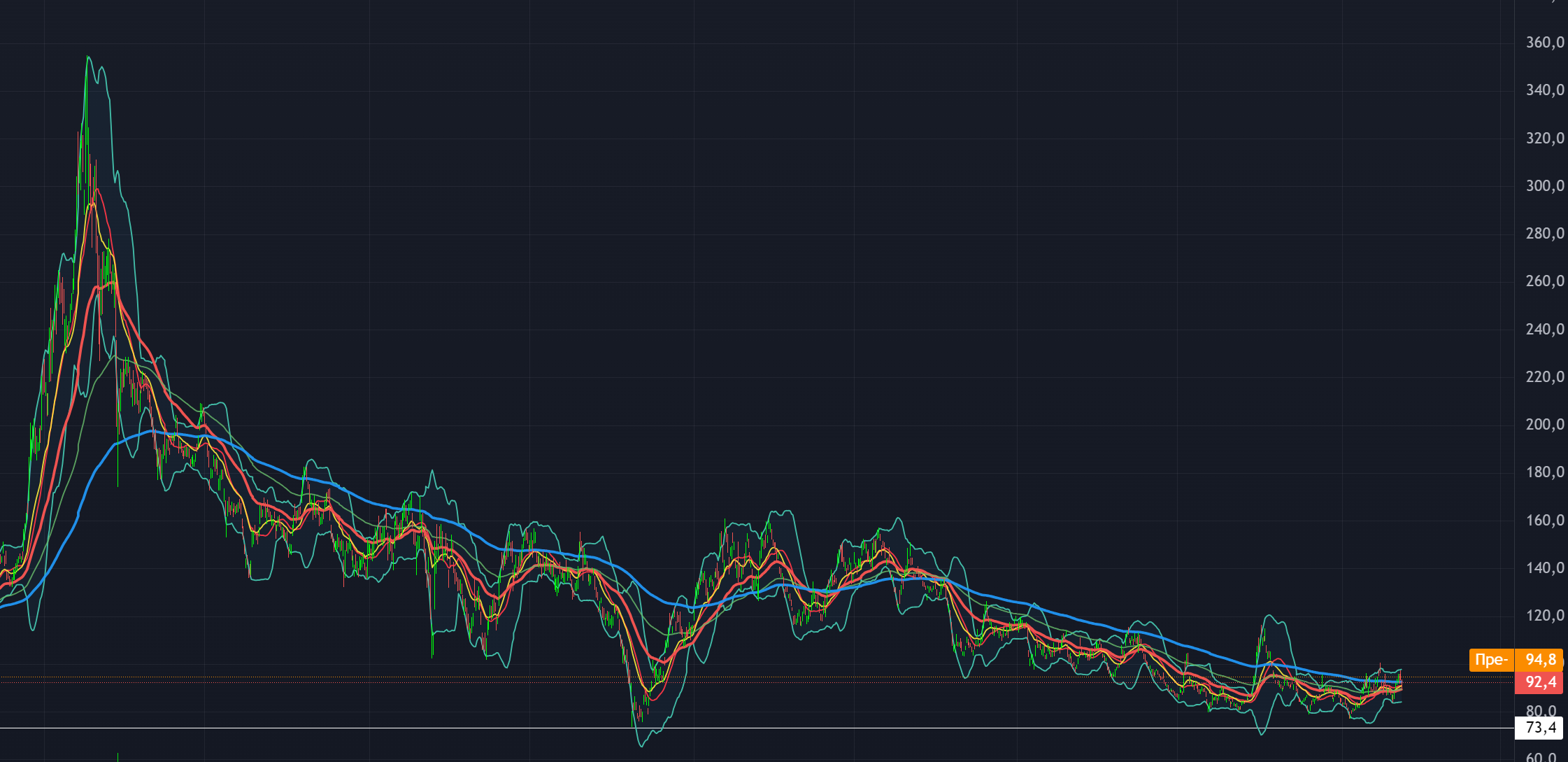Screen dimensions: 1568x762
Task: Click the 320,0 price axis label
Action: [1545, 139]
